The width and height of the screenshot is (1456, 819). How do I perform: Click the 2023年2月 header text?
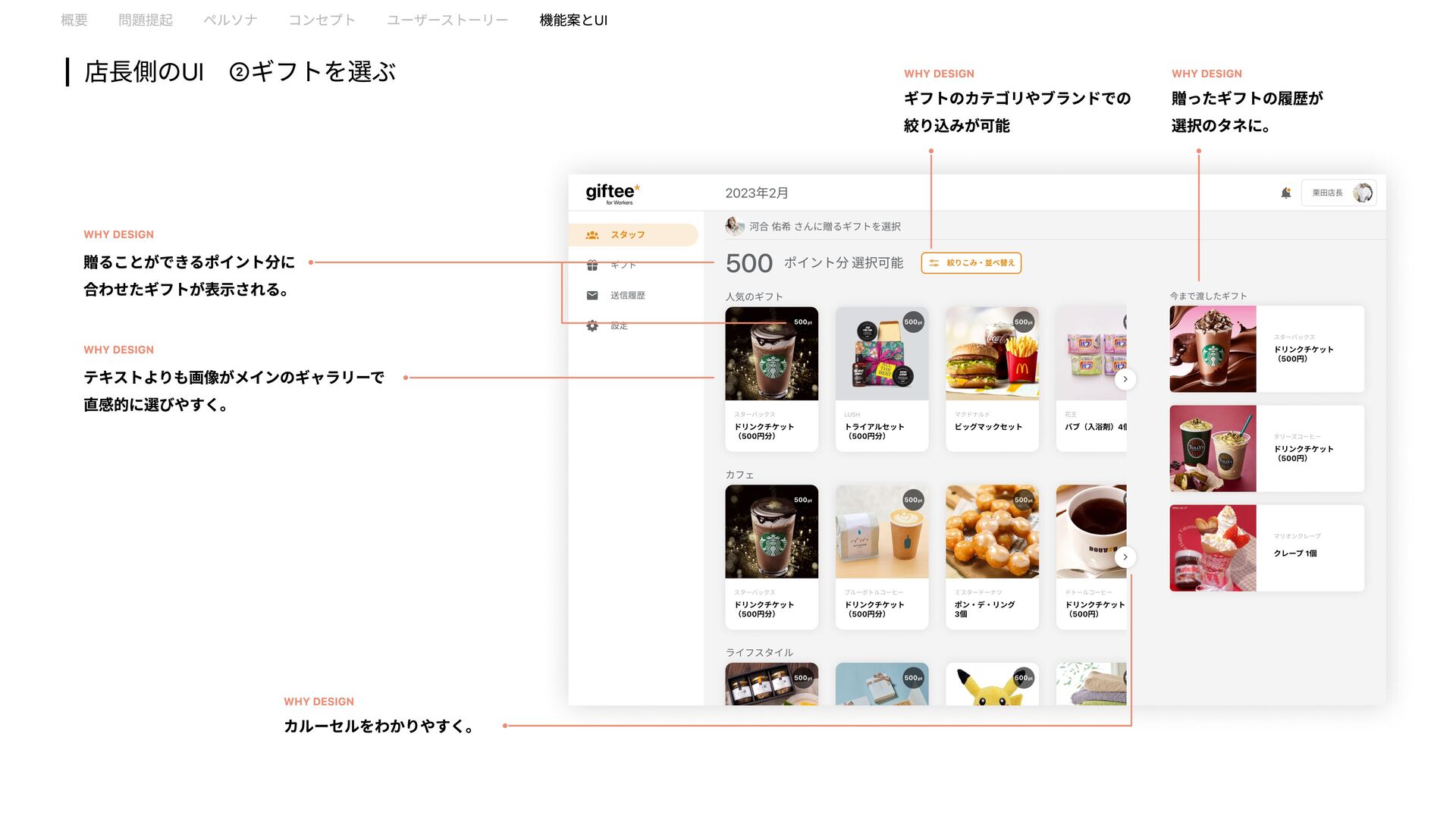[x=756, y=193]
